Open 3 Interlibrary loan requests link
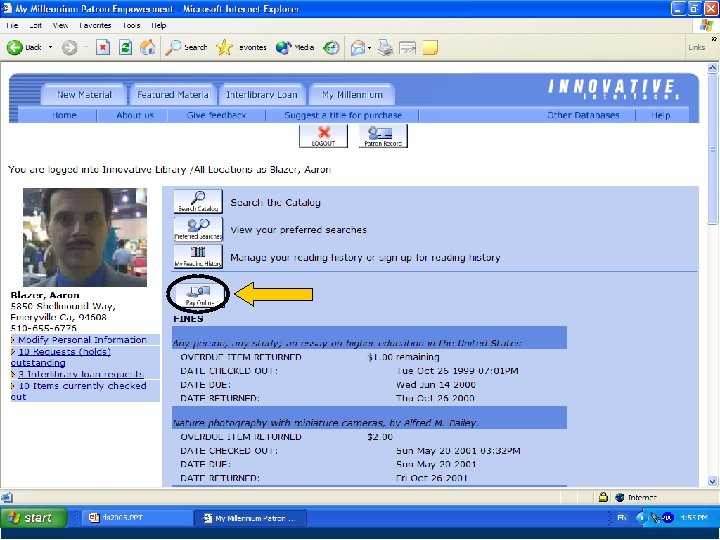The width and height of the screenshot is (720, 540). click(81, 374)
